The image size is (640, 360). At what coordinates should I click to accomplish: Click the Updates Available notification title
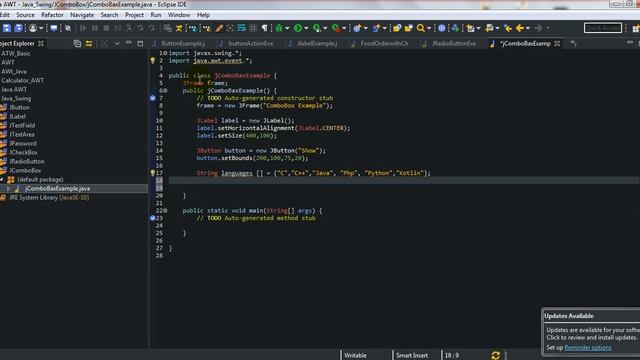click(569, 316)
